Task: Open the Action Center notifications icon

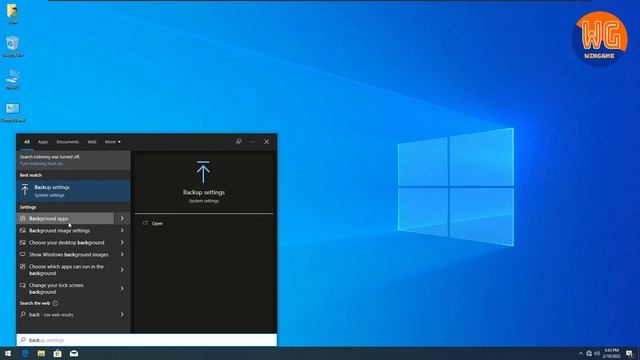Action: click(x=629, y=353)
